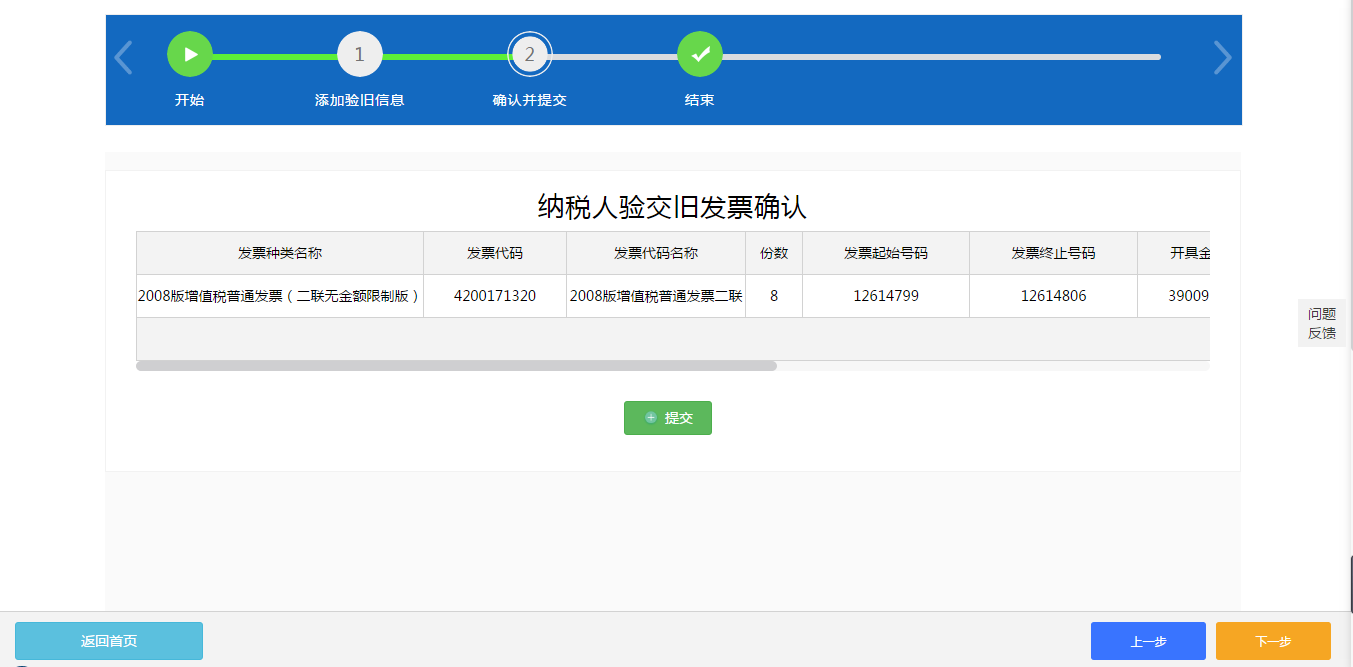The image size is (1353, 667).
Task: Select step 1 circle 添加验旧信息
Action: pyautogui.click(x=360, y=54)
